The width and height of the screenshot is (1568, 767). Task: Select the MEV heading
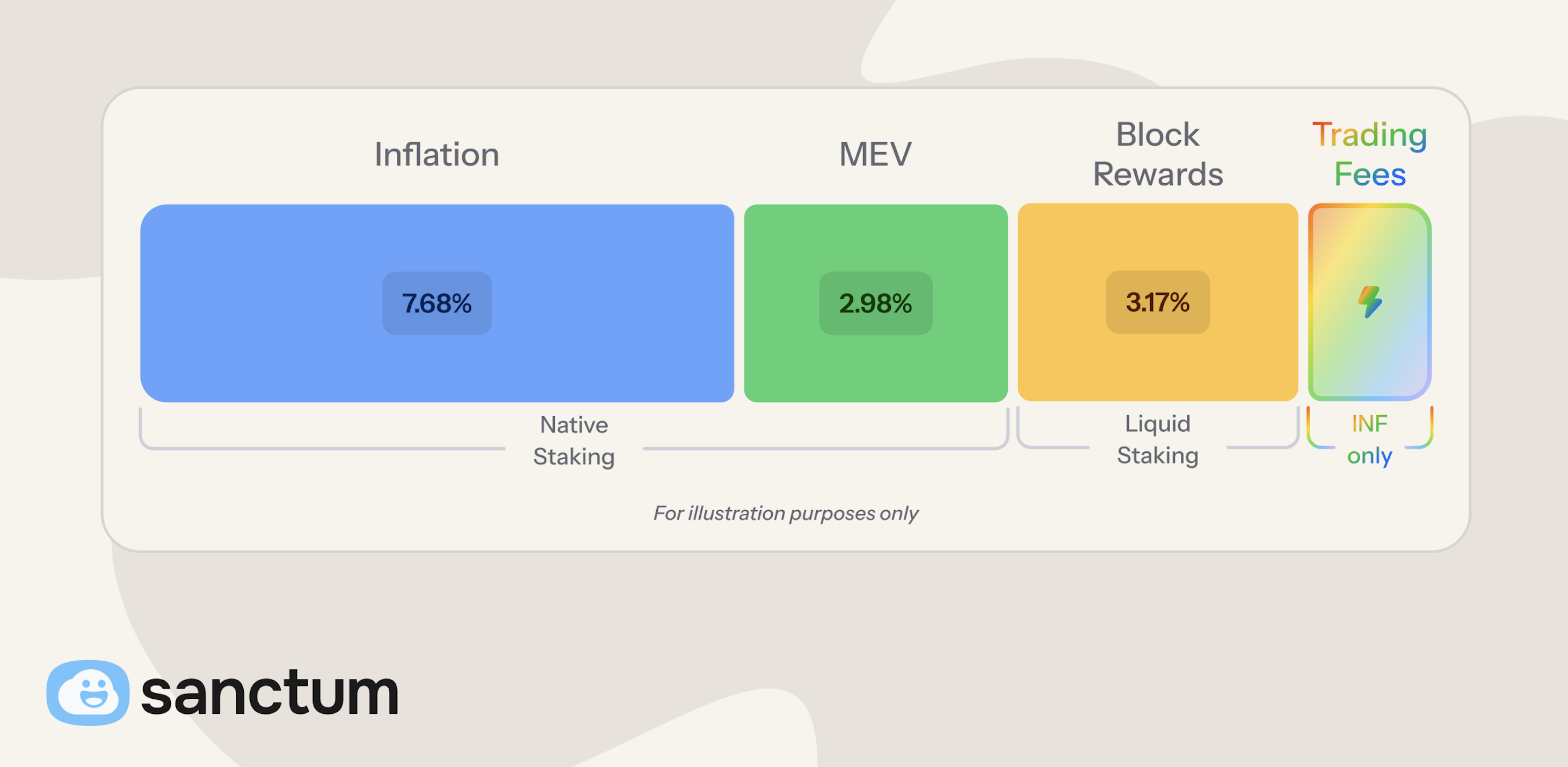(875, 154)
